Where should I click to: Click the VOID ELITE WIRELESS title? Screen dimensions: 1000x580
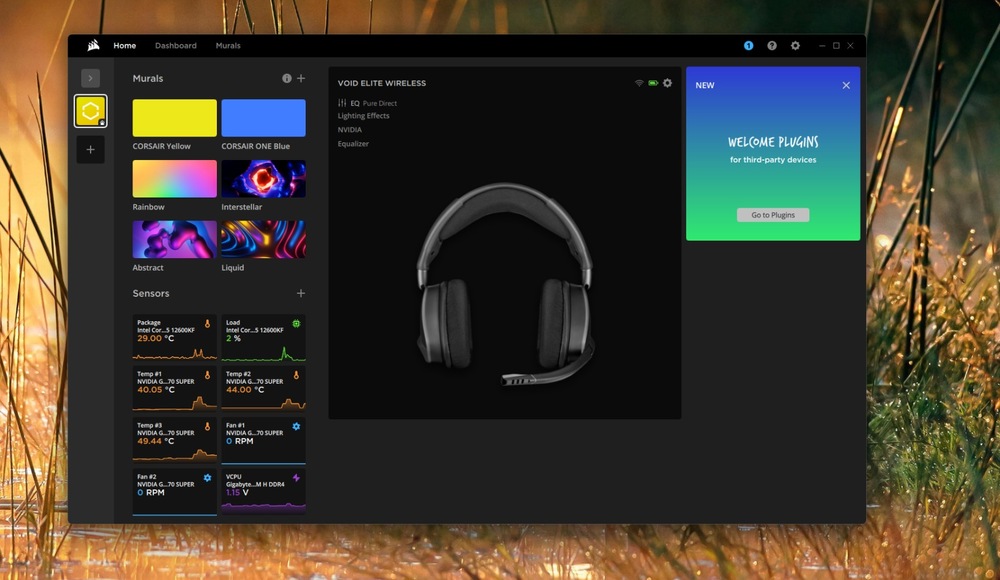tap(381, 83)
